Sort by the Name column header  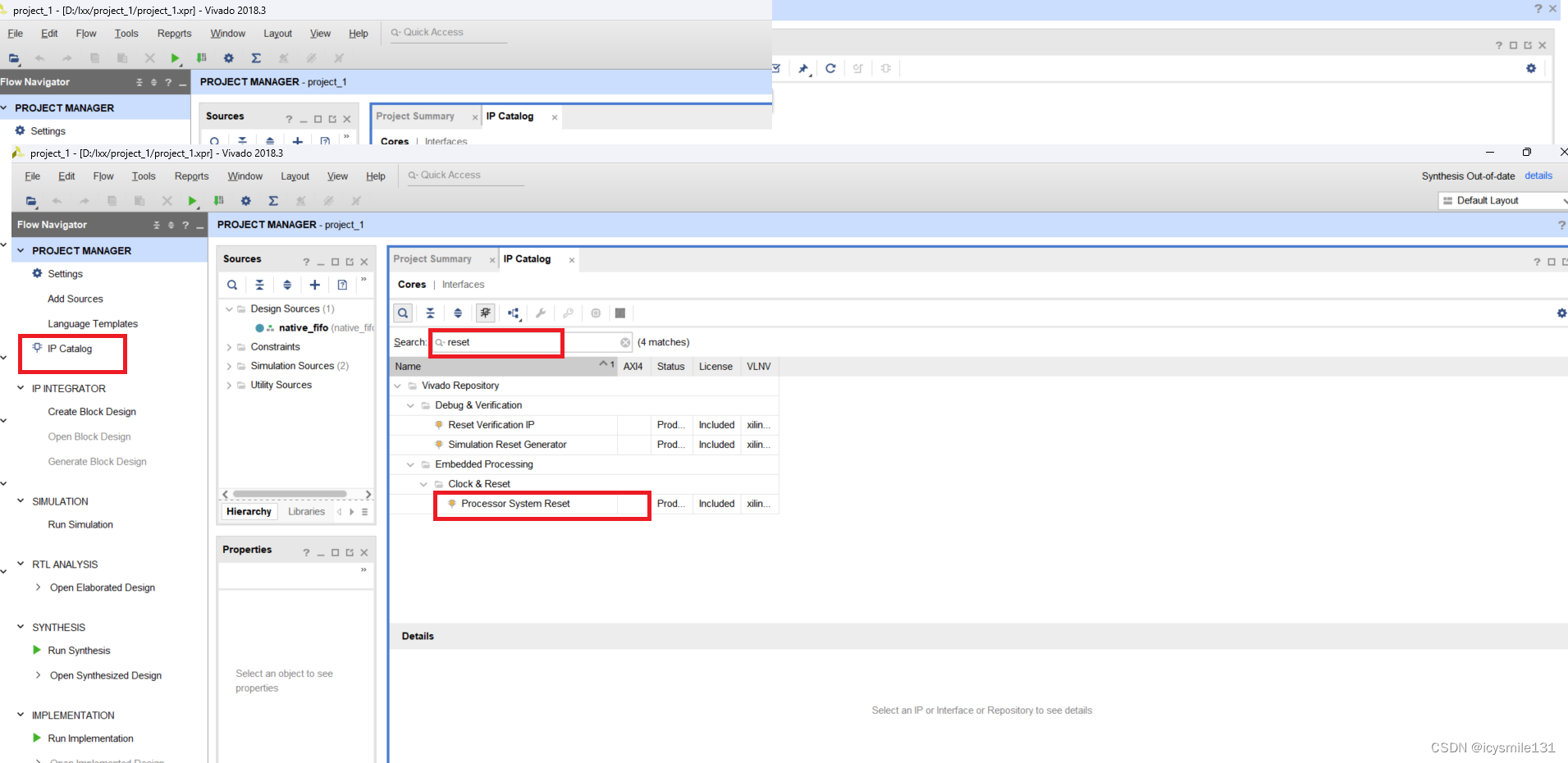pyautogui.click(x=504, y=367)
